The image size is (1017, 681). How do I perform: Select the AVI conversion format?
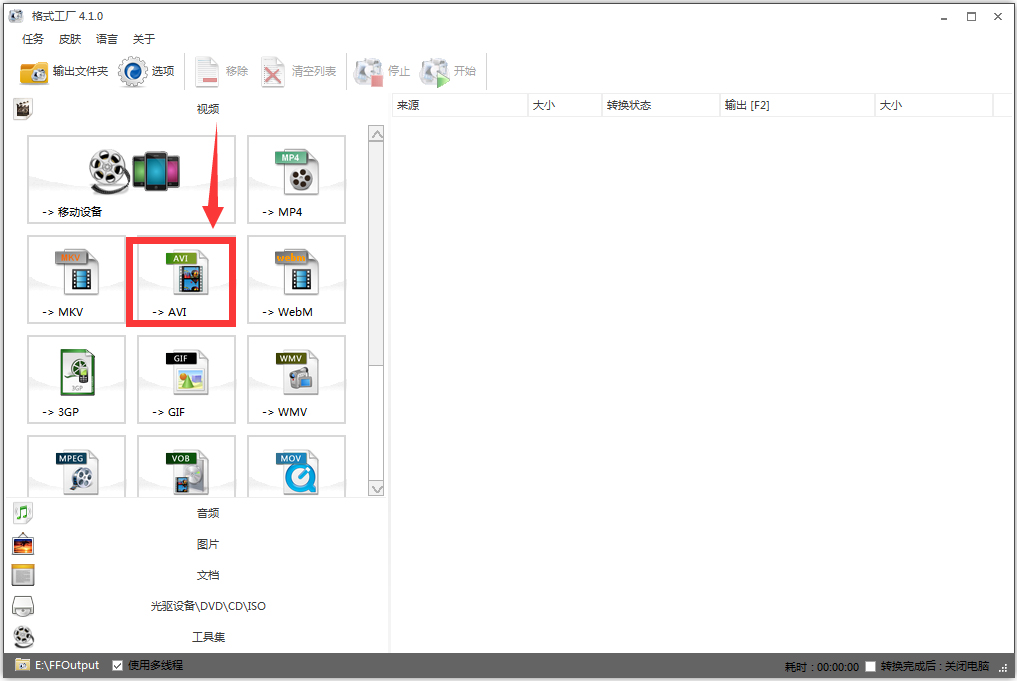pyautogui.click(x=181, y=280)
